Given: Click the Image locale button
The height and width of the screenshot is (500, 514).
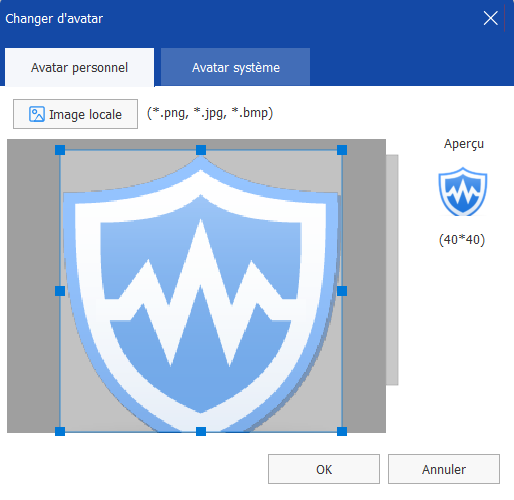Looking at the screenshot, I should 75,114.
